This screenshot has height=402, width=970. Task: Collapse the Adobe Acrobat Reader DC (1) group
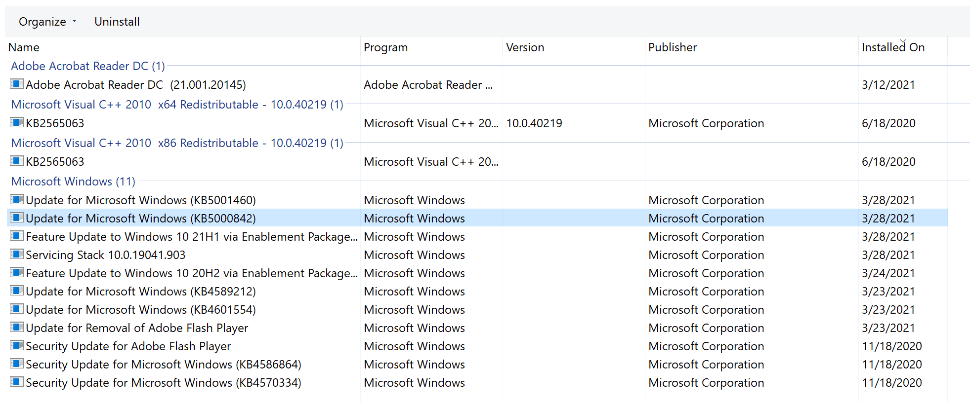88,66
